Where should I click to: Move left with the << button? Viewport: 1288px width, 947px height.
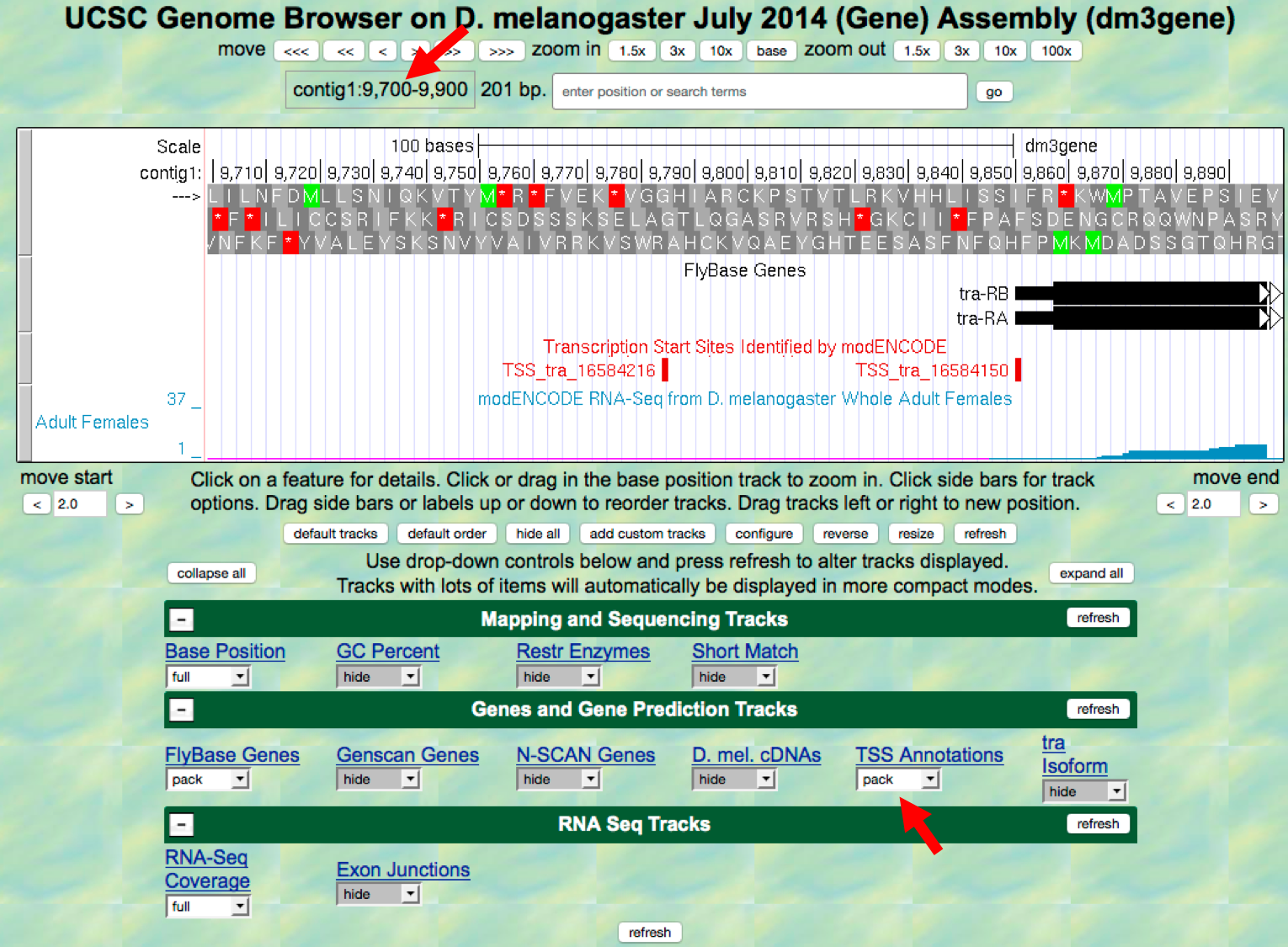coord(345,51)
